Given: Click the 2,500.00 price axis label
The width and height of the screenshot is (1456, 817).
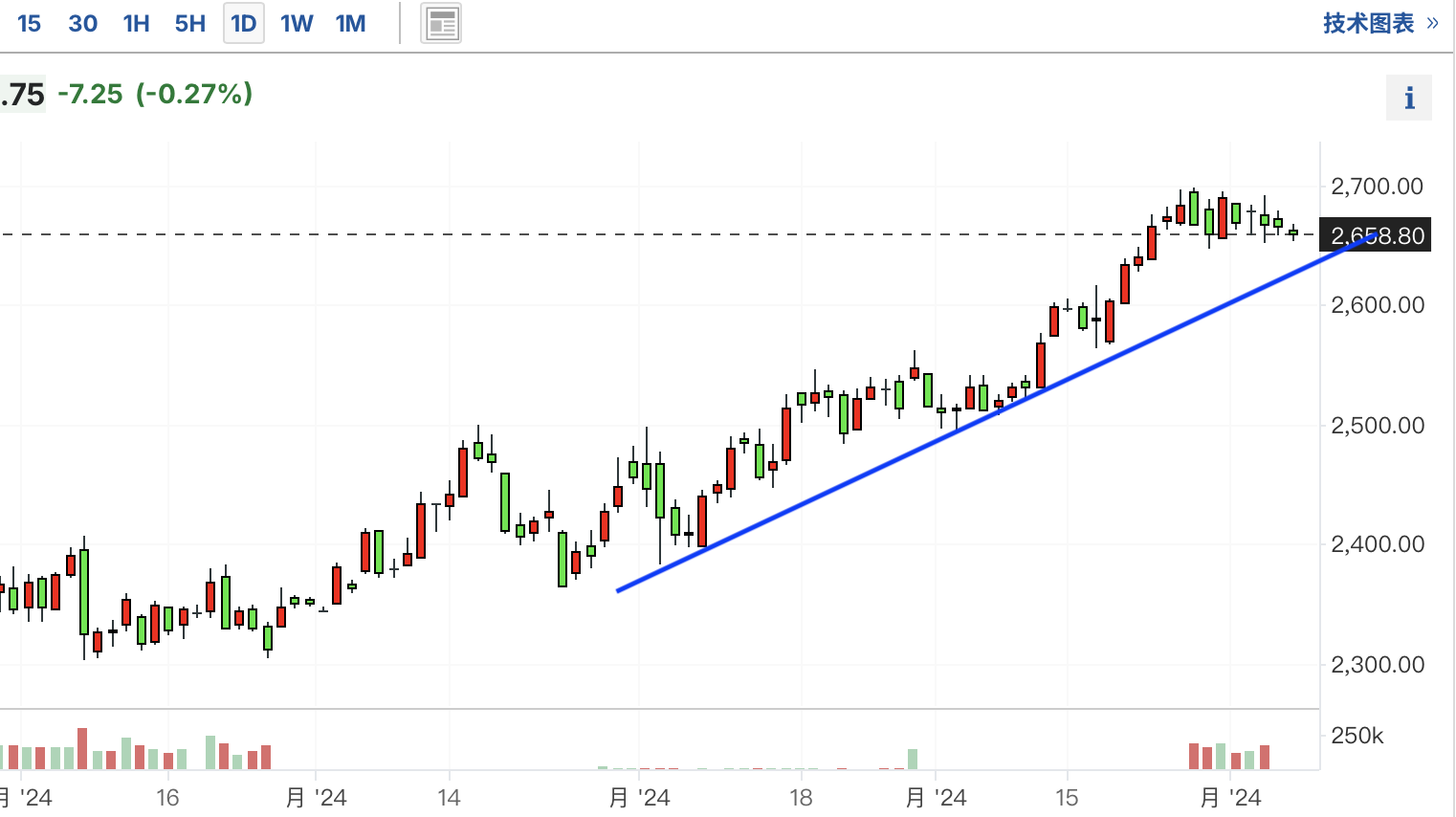Looking at the screenshot, I should [x=1377, y=426].
